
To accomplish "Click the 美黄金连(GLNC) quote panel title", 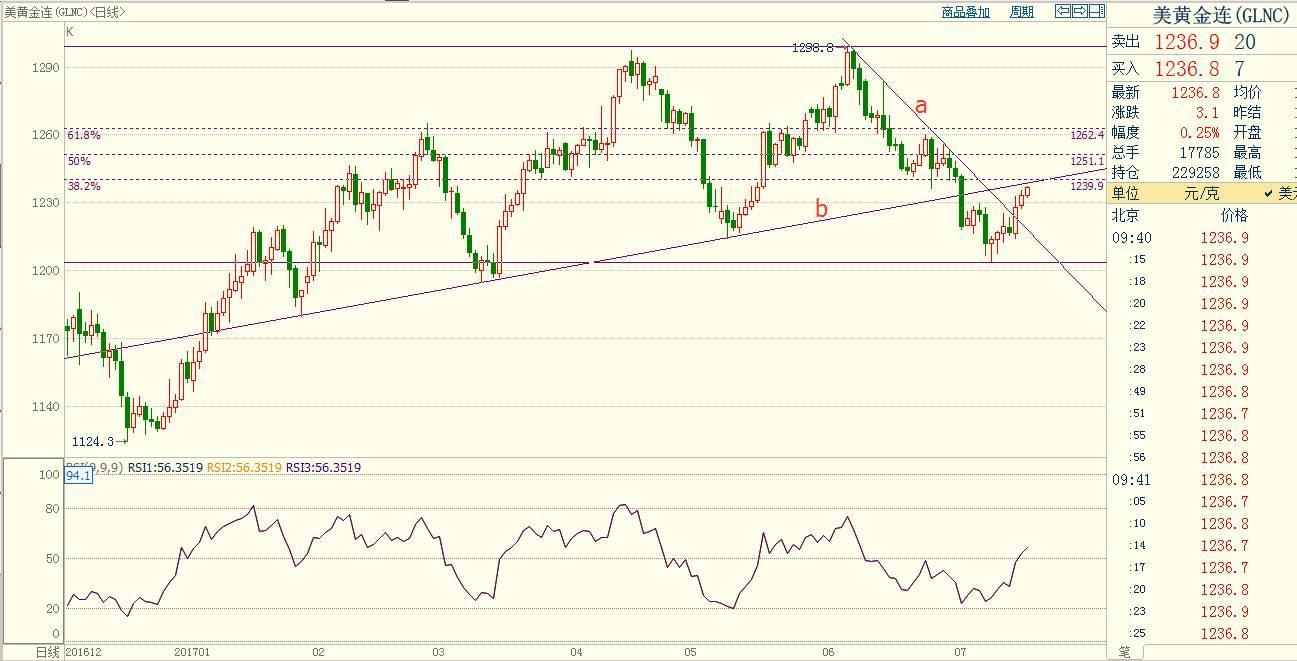I will pos(1221,15).
